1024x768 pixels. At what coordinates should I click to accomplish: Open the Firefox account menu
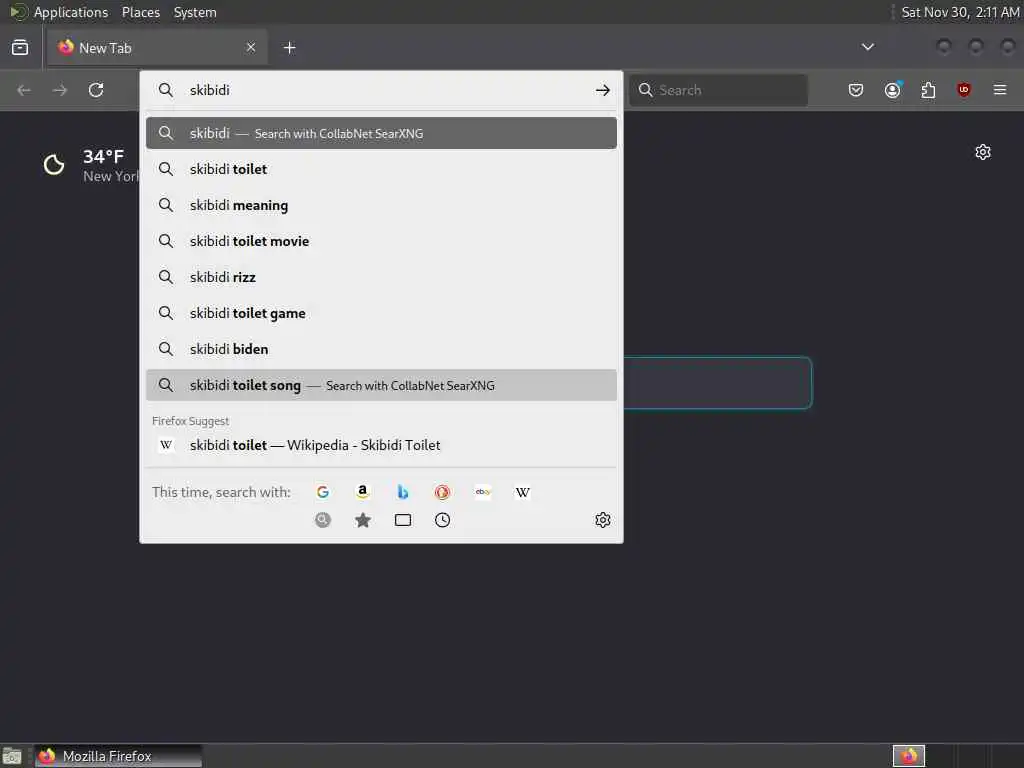(893, 90)
